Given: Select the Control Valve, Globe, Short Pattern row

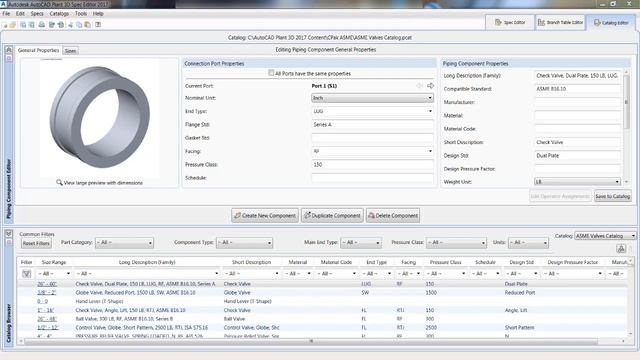Looking at the screenshot, I should (322, 327).
